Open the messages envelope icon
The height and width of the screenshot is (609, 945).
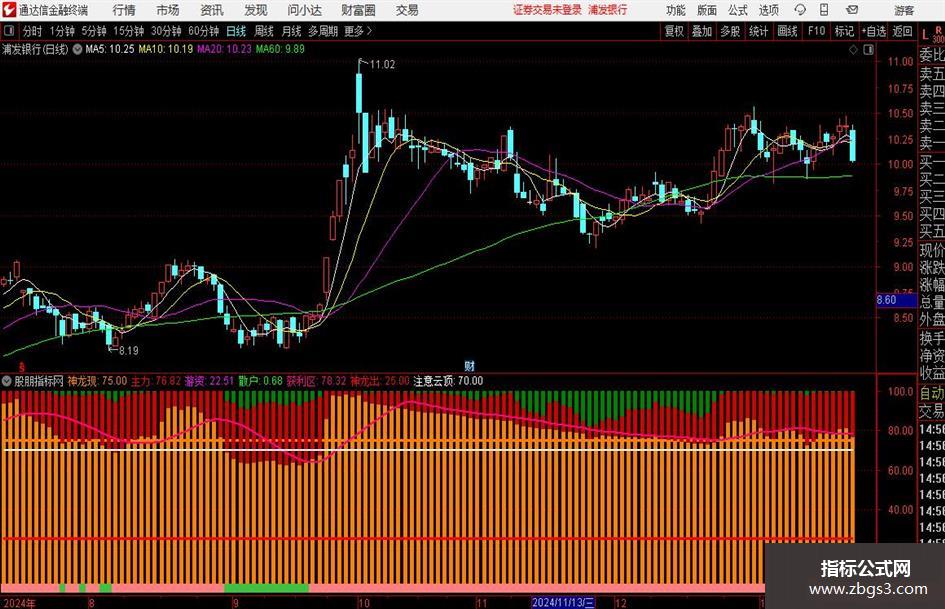(x=852, y=10)
